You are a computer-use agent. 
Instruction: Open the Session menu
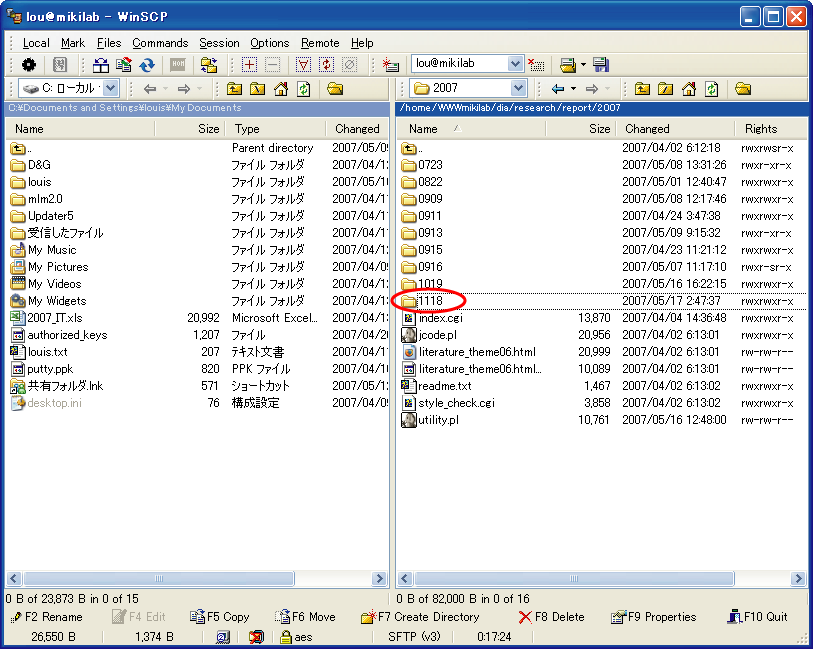coord(219,43)
